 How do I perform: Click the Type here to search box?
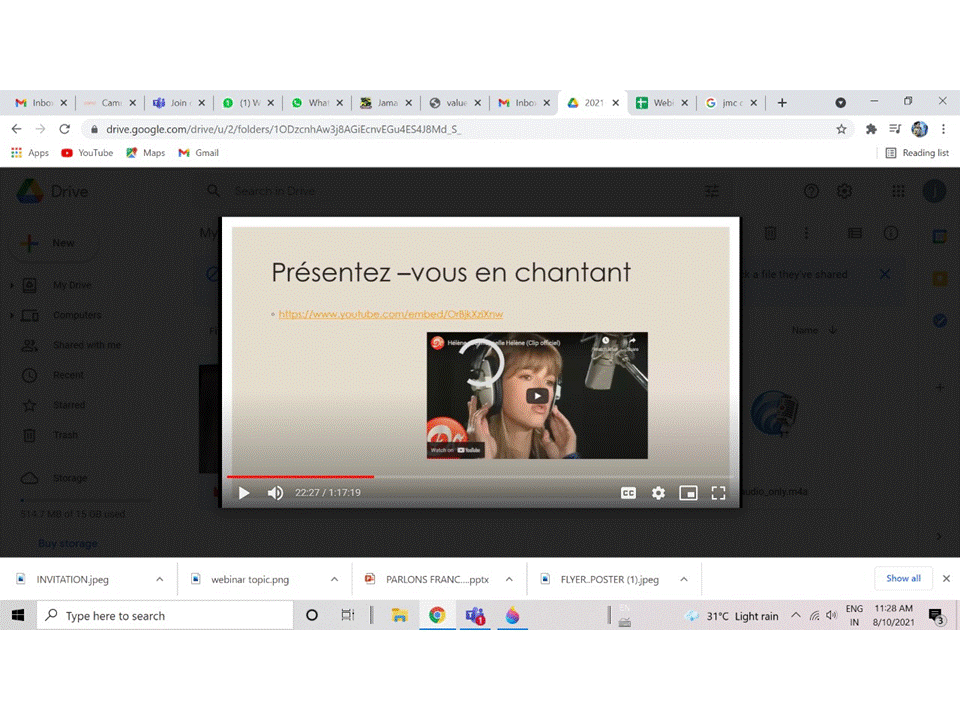[165, 615]
